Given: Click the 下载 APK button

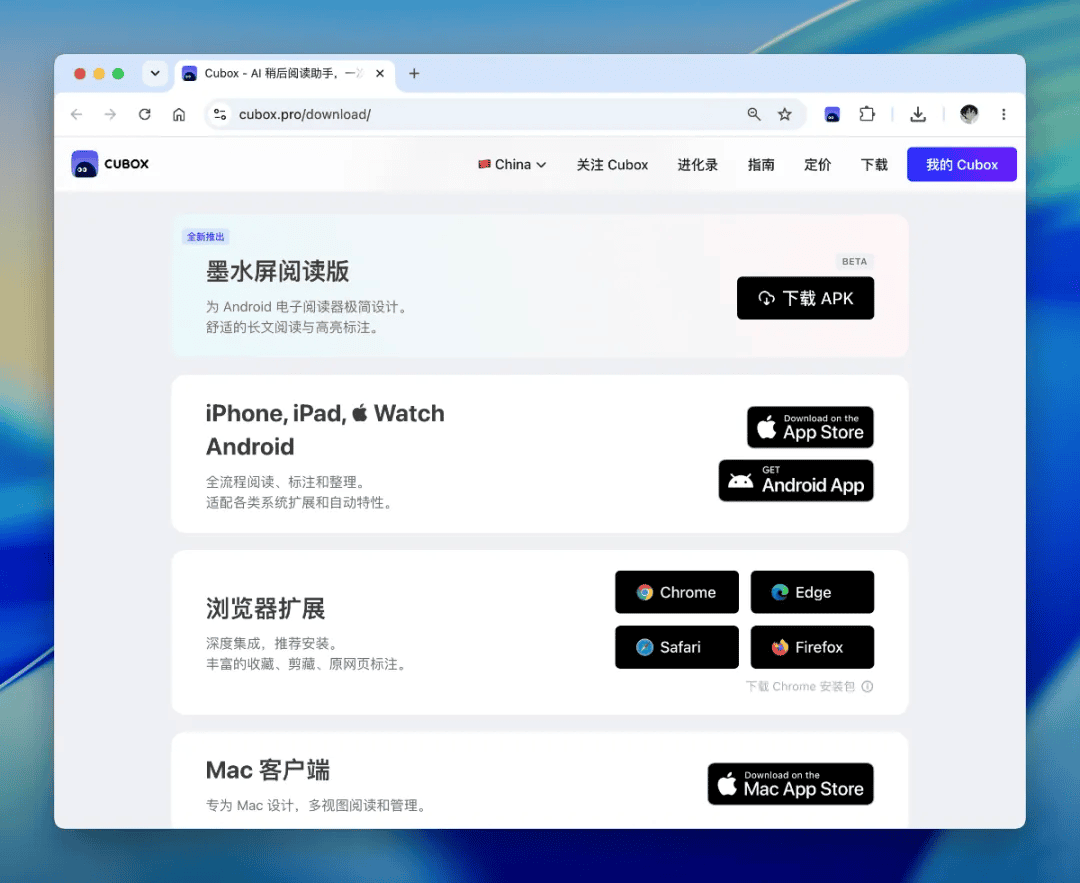Looking at the screenshot, I should point(805,298).
